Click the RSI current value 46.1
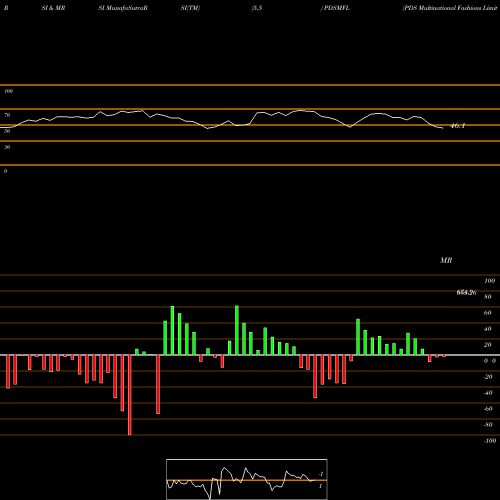This screenshot has width=500, height=500. (x=457, y=126)
